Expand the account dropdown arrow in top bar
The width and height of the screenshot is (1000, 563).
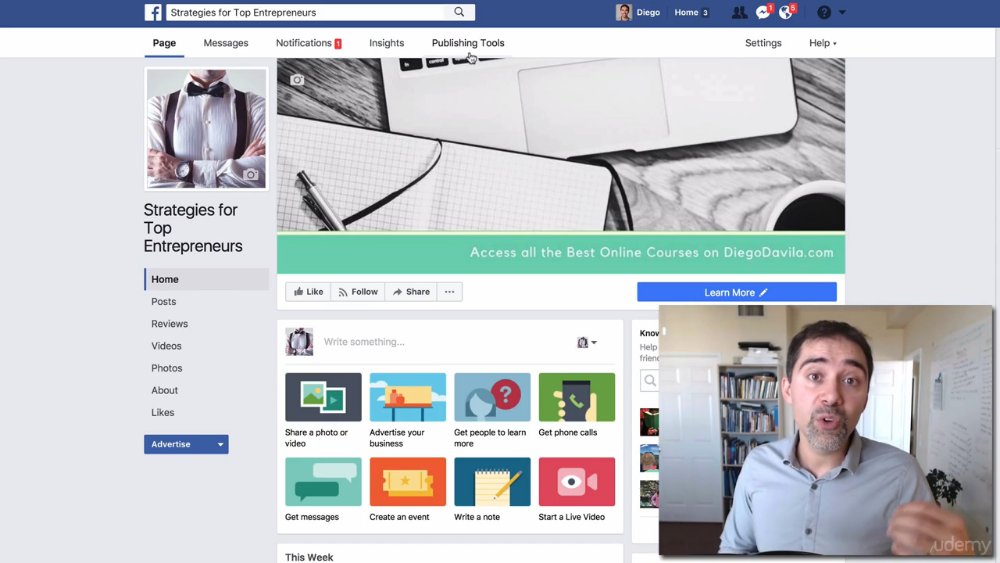pyautogui.click(x=842, y=12)
